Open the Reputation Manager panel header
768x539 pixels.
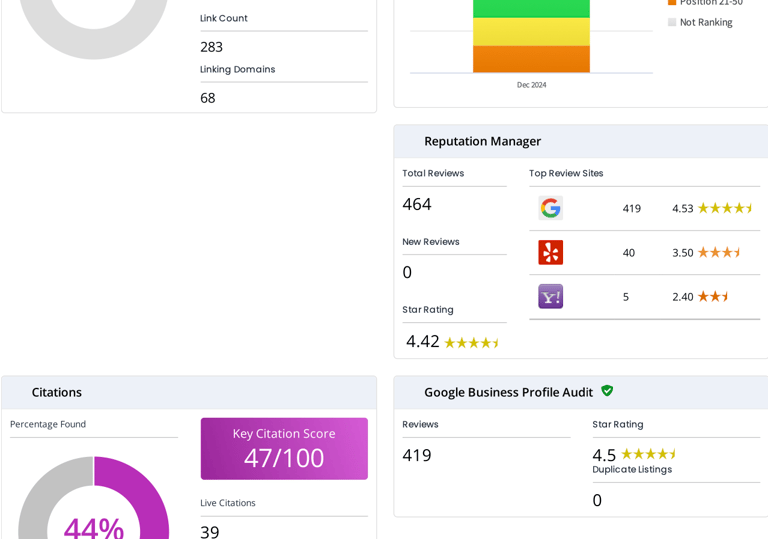pos(581,141)
